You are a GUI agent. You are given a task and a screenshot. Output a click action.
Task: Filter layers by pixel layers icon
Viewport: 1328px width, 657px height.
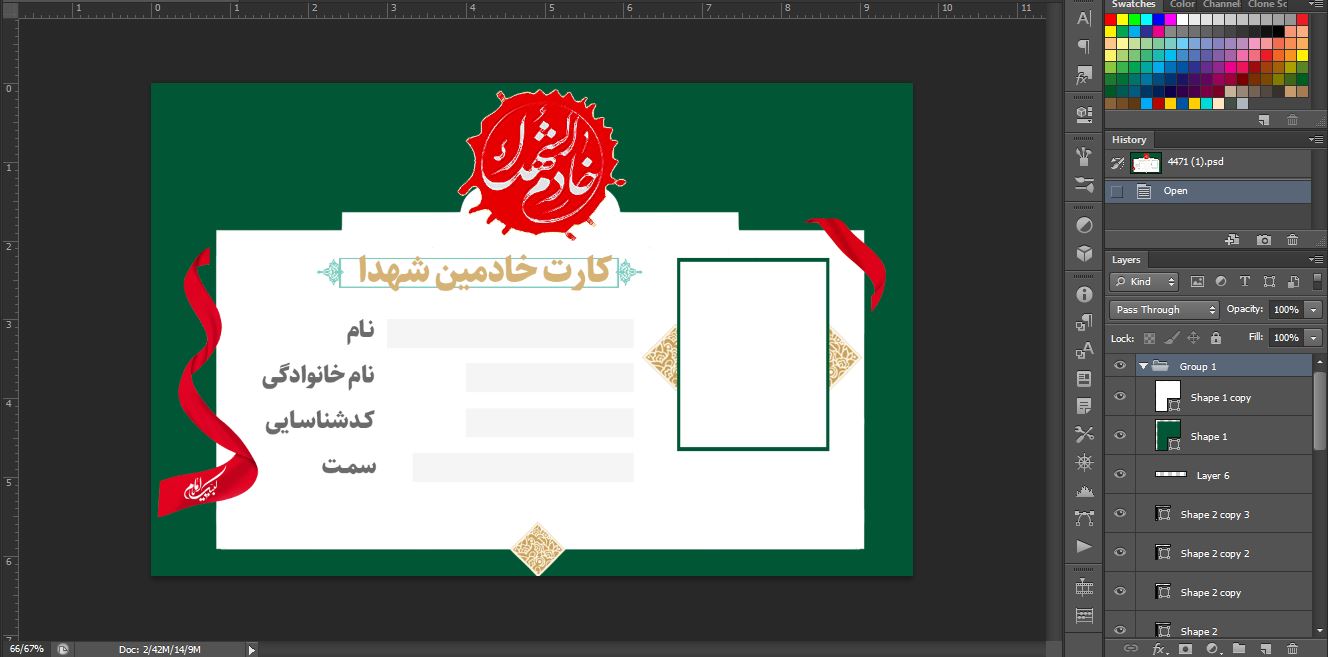pos(1196,282)
